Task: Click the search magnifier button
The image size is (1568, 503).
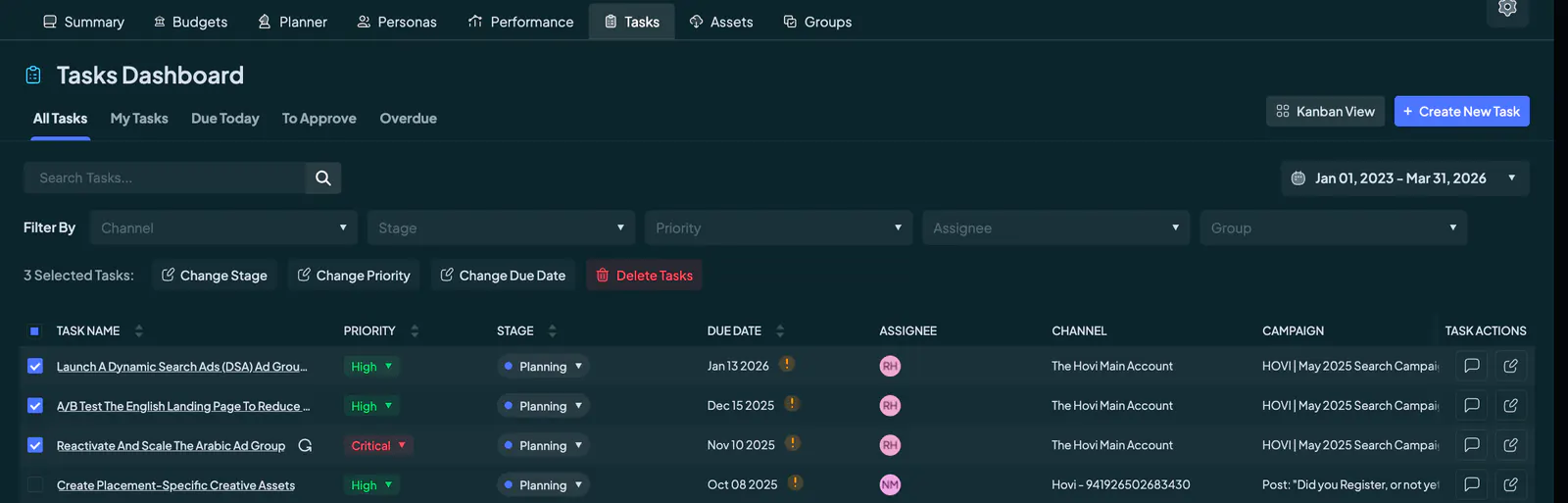Action: [x=323, y=177]
